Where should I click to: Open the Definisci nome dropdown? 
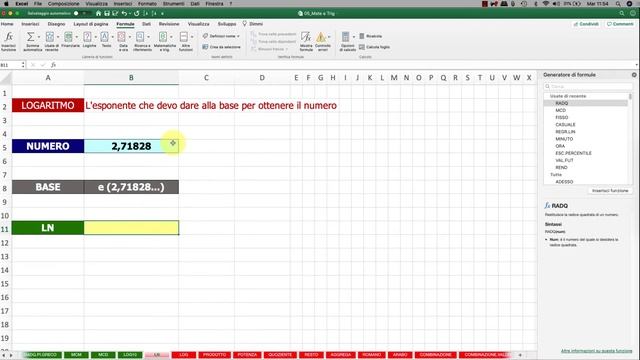pos(222,36)
